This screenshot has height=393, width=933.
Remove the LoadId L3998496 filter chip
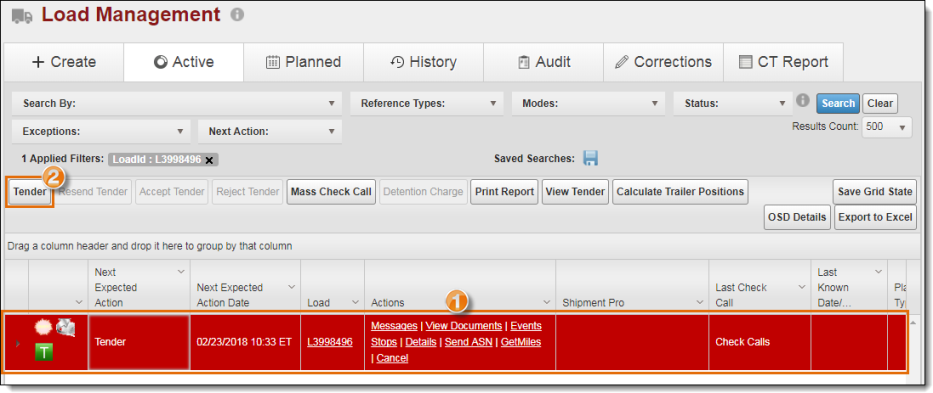point(209,160)
